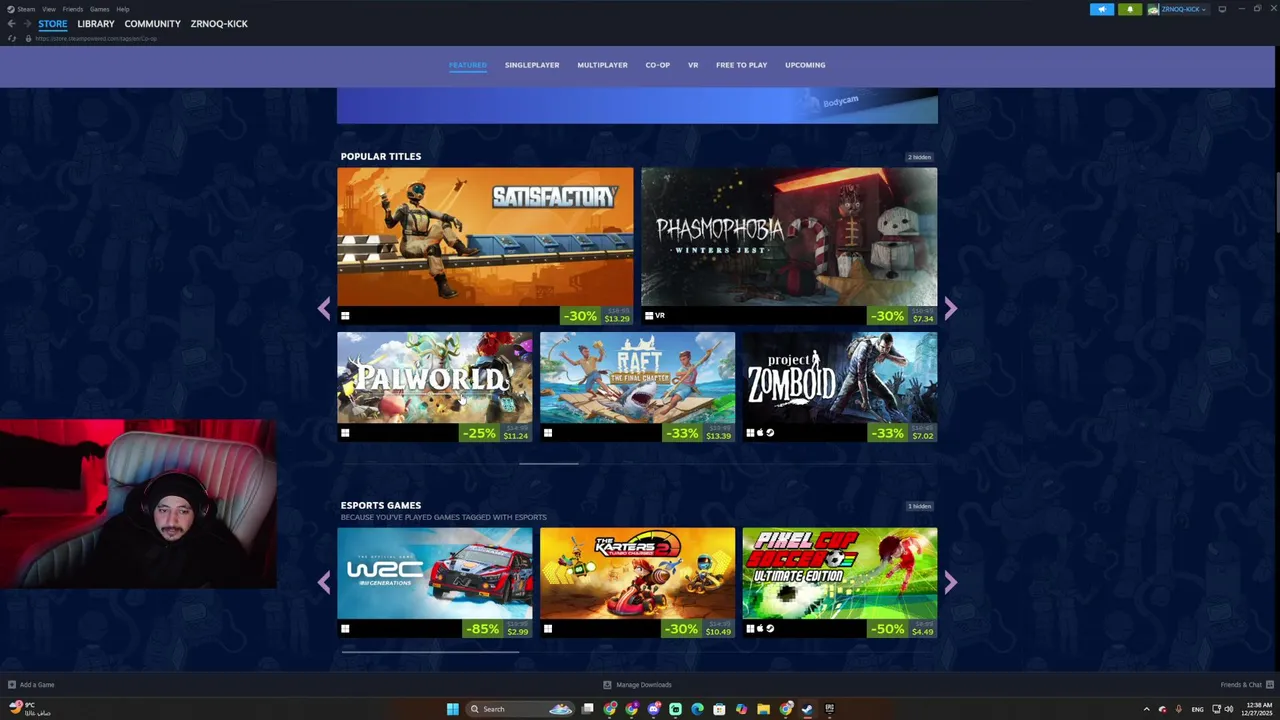Open Microsoft Edge from the taskbar
This screenshot has width=1280, height=720.
pos(698,709)
